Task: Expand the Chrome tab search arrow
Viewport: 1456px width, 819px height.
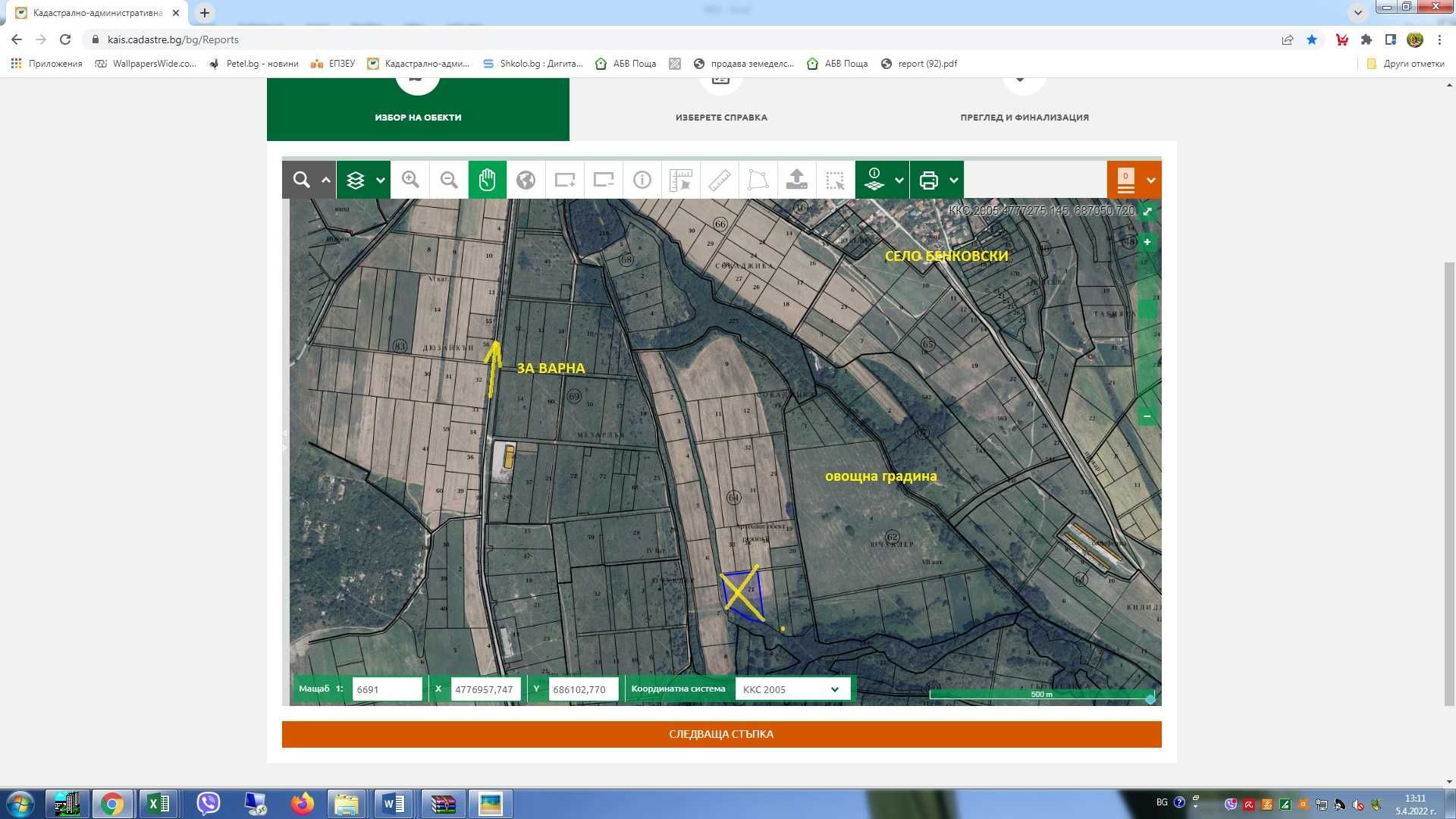Action: [x=1358, y=13]
